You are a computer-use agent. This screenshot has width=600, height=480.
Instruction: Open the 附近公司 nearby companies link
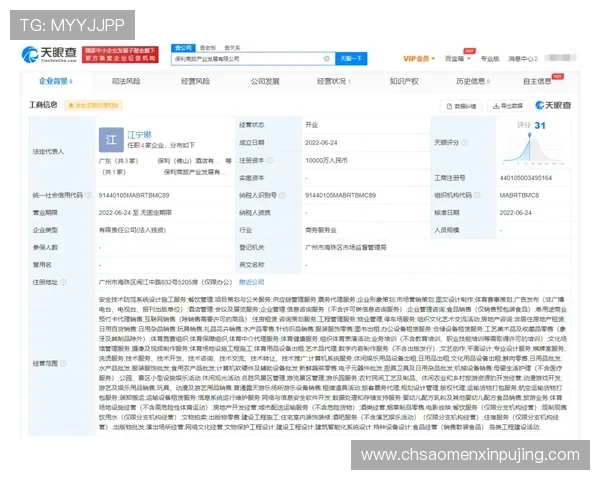(x=251, y=282)
